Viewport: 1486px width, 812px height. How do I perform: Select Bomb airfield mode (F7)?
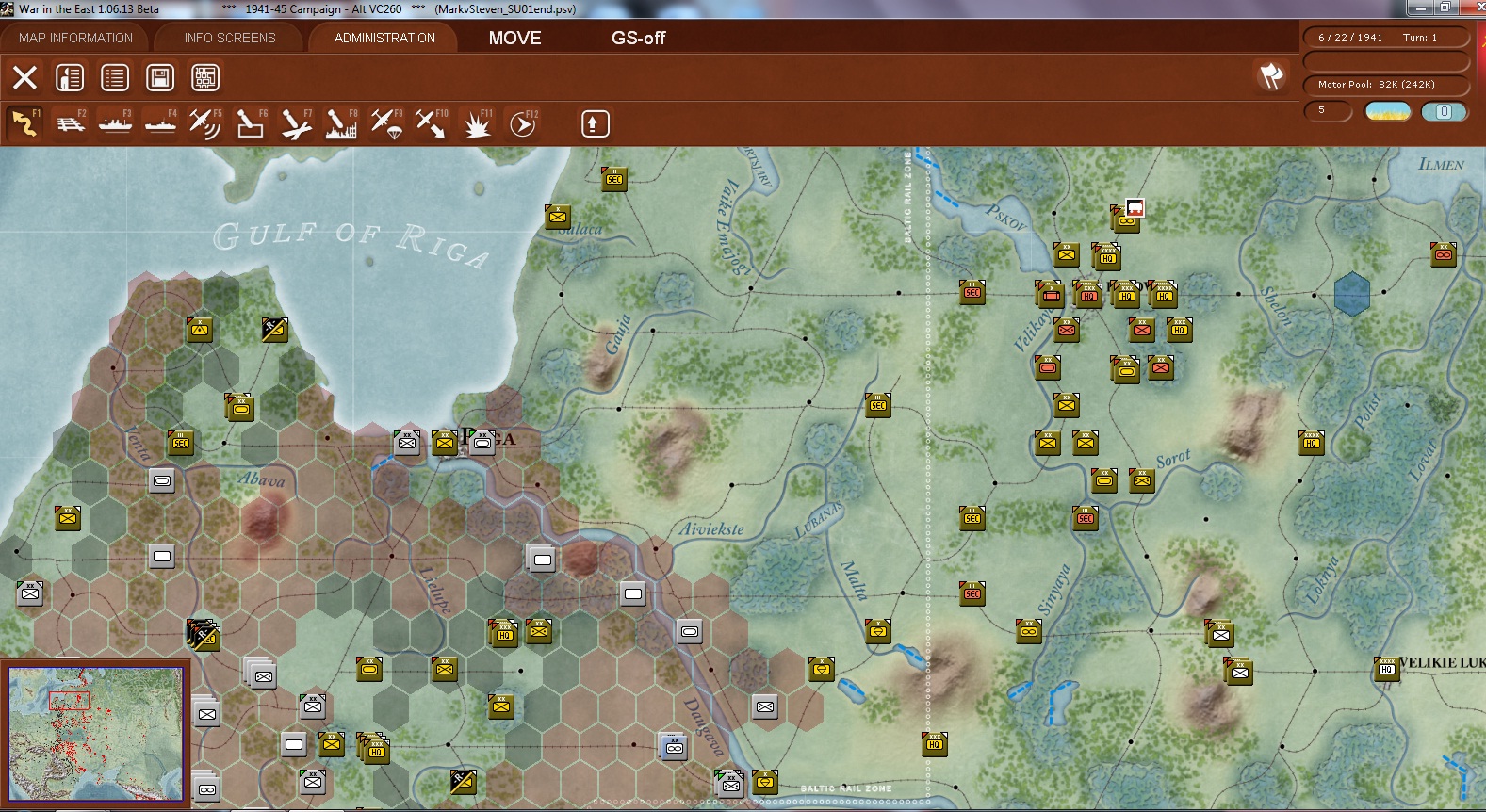(296, 123)
